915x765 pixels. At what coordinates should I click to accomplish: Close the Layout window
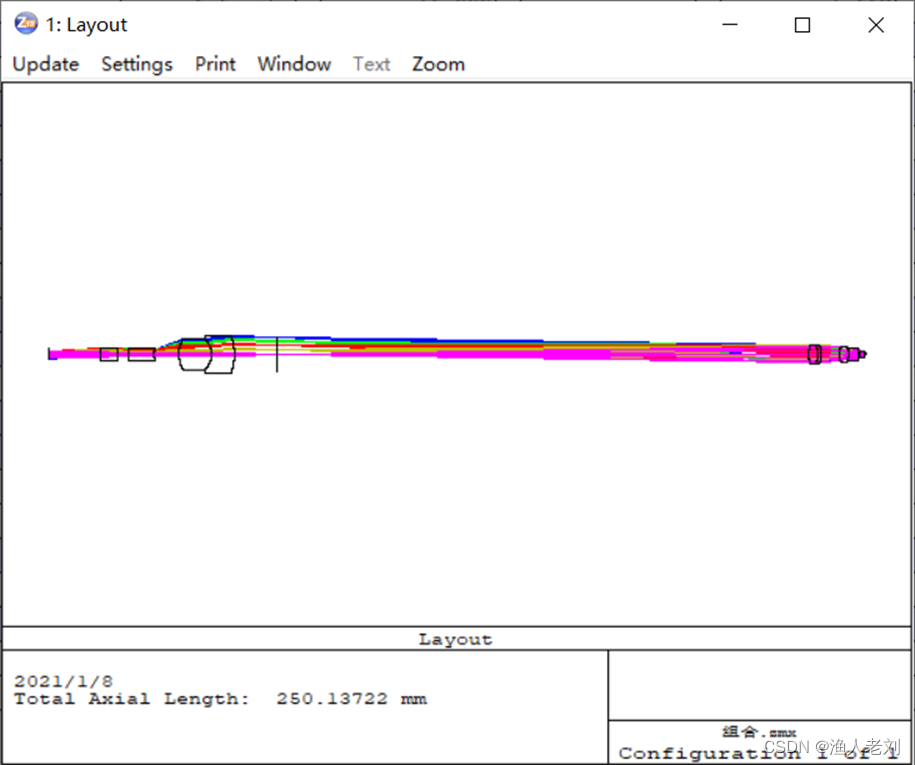coord(876,25)
